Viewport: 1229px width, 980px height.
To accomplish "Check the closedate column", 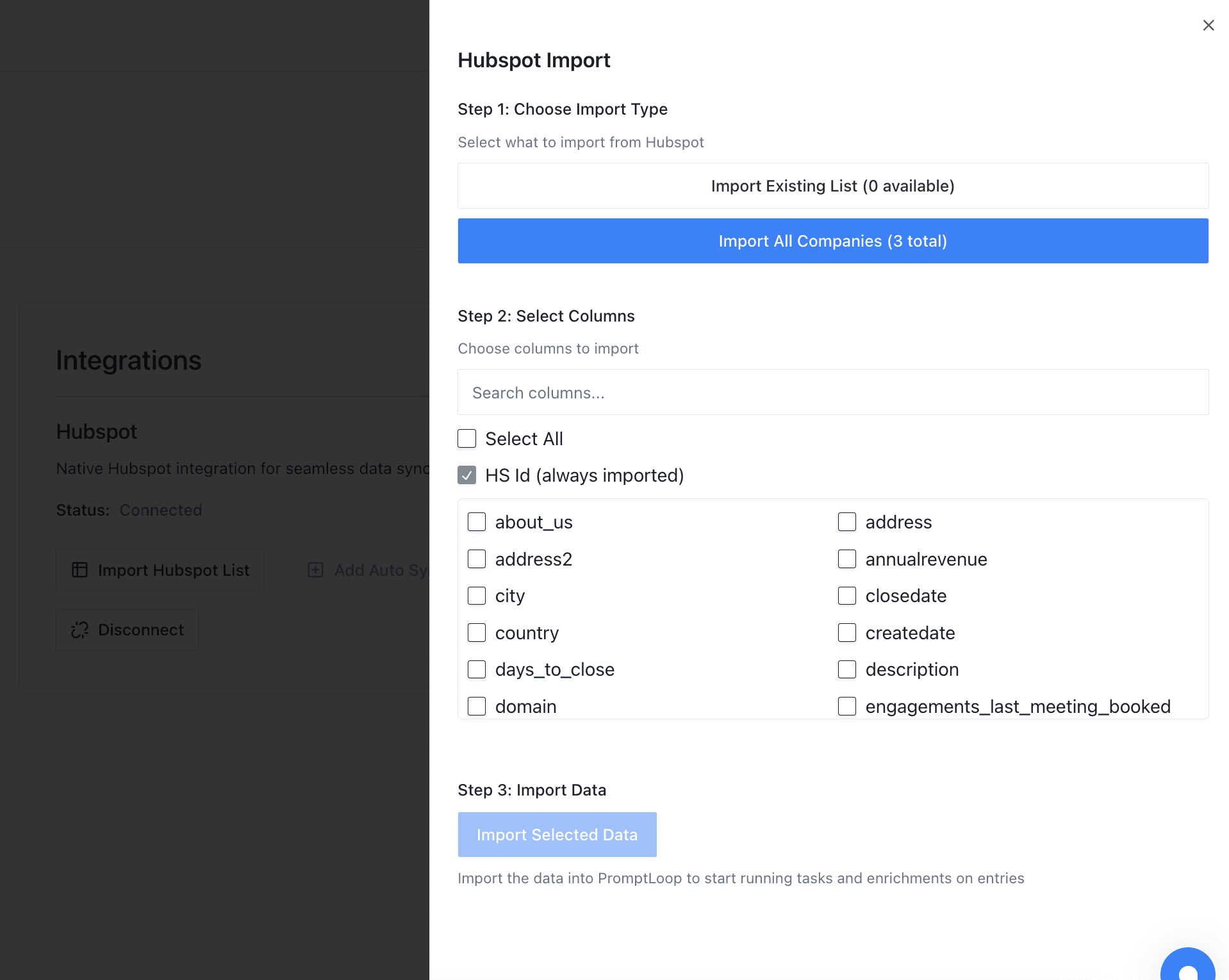I will [x=847, y=596].
